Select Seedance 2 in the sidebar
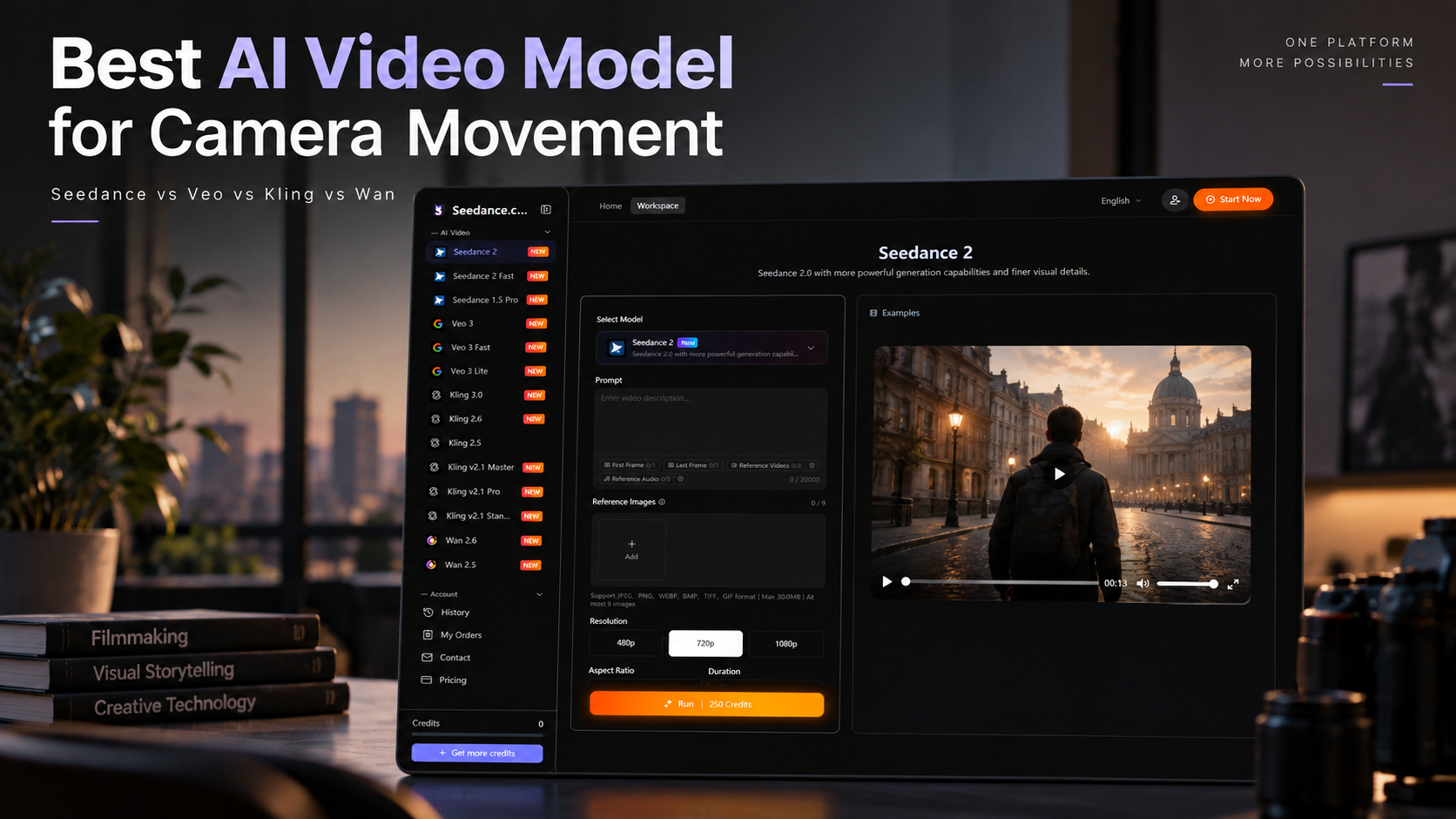Screen dimensions: 1456x819 click(490, 252)
